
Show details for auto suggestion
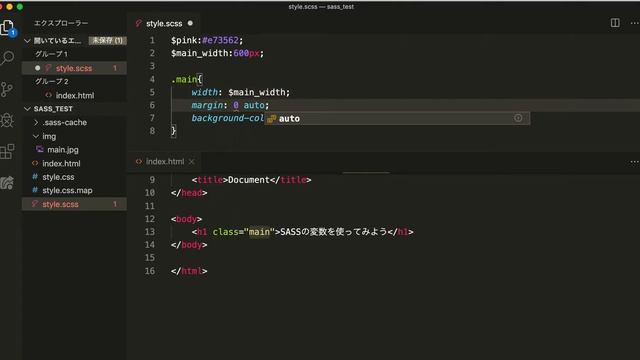[518, 118]
